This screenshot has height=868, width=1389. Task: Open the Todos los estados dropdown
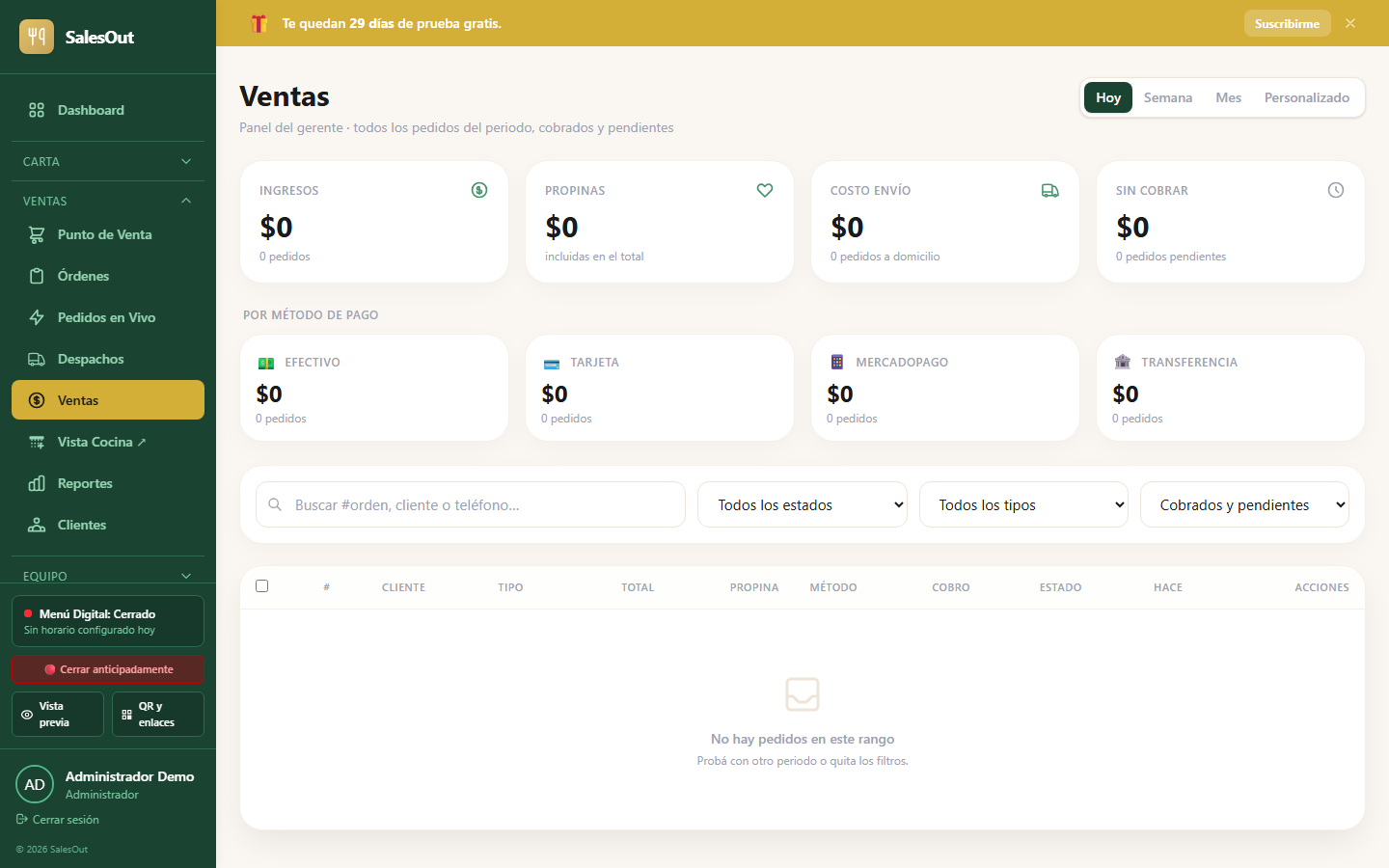tap(803, 504)
